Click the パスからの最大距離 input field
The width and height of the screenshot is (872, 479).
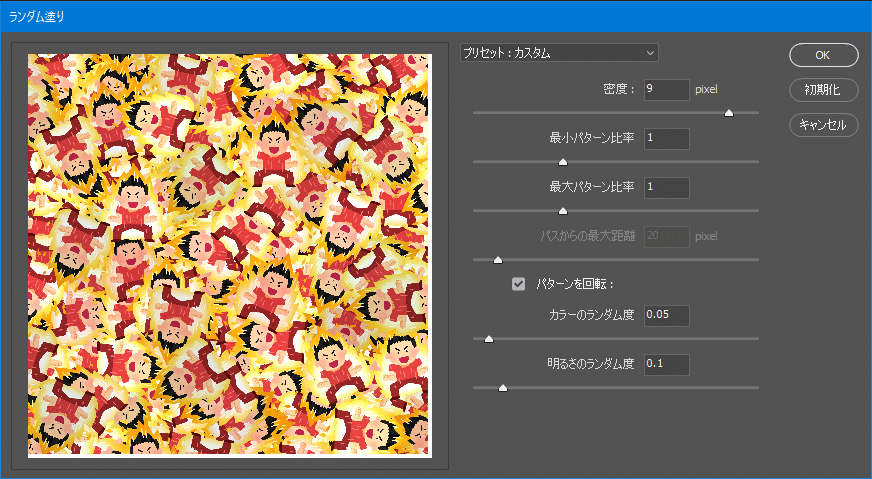coord(667,236)
